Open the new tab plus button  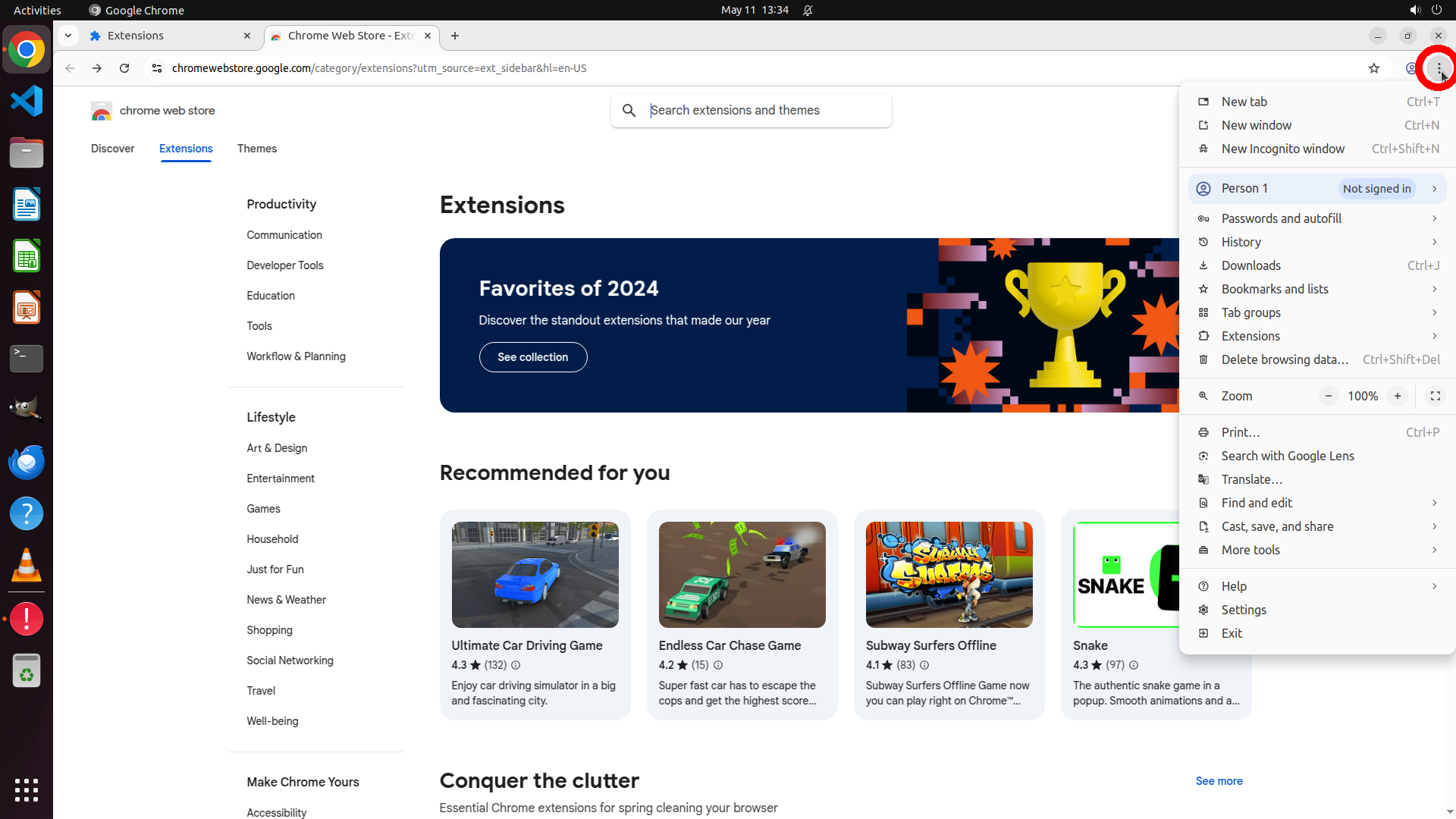pyautogui.click(x=455, y=36)
